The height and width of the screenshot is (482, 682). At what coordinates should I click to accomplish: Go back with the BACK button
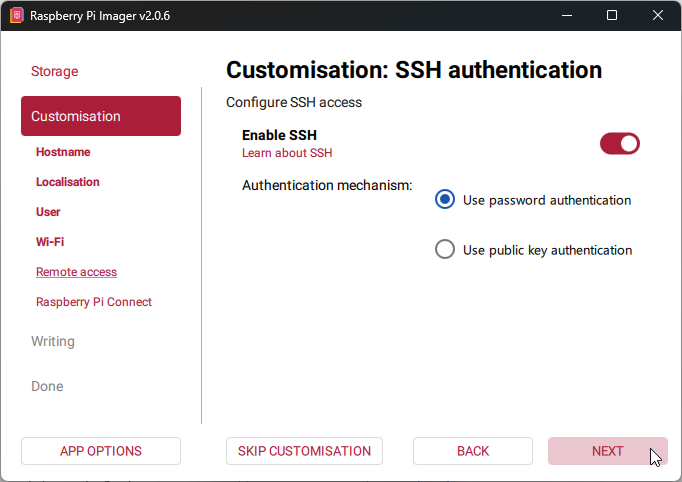tap(473, 451)
